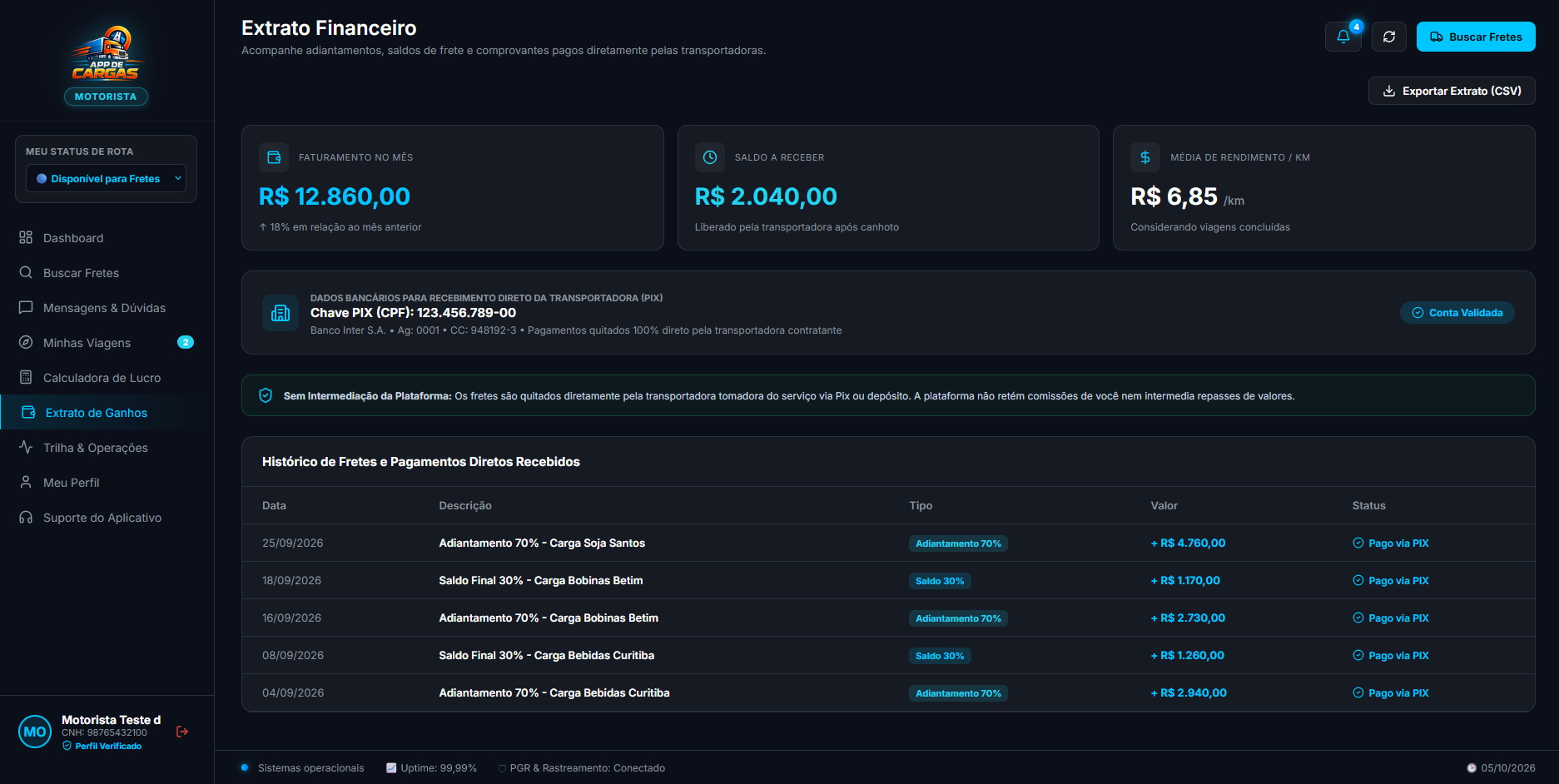Open the Disponível para Fretes status dropdown
This screenshot has height=784, width=1559.
tap(106, 178)
